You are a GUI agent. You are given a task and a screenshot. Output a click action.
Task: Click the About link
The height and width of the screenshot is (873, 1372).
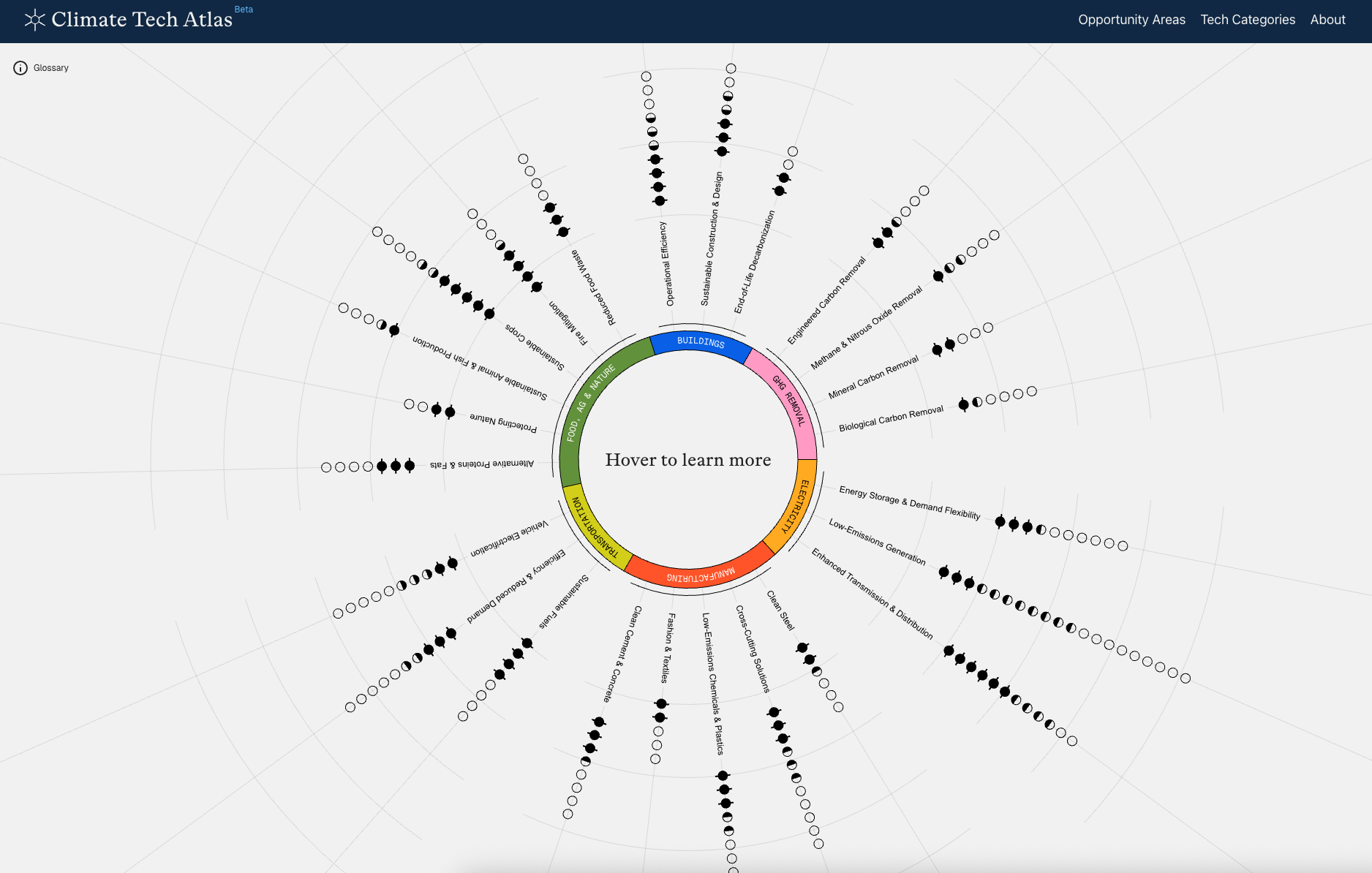[x=1328, y=20]
